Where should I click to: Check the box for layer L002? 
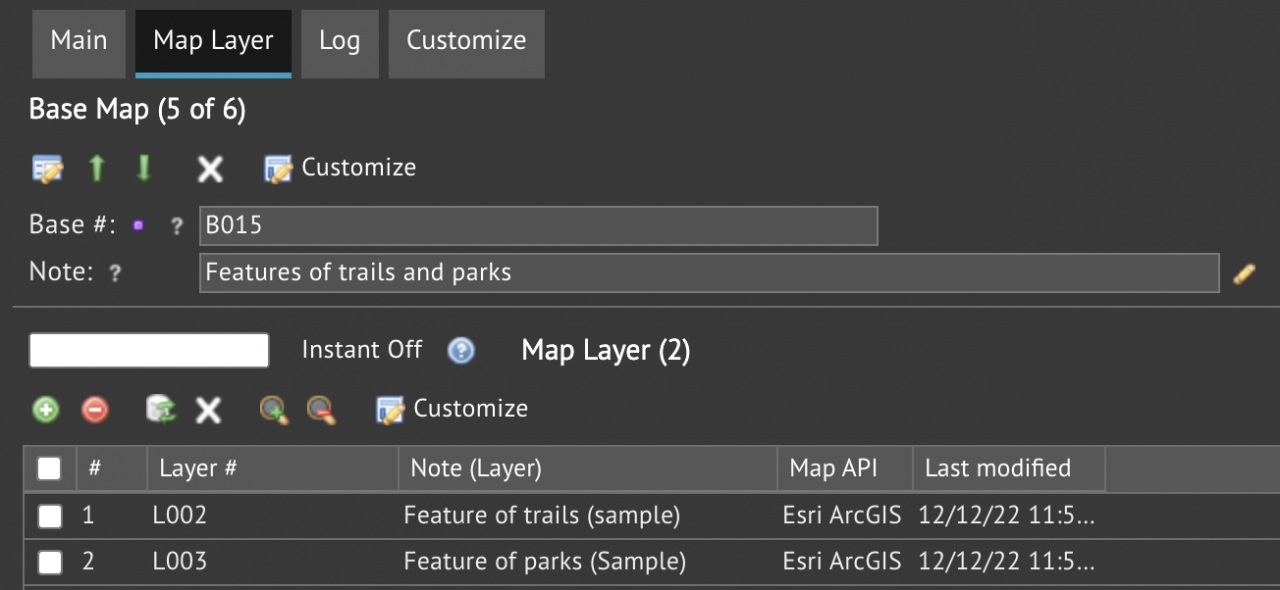49,516
